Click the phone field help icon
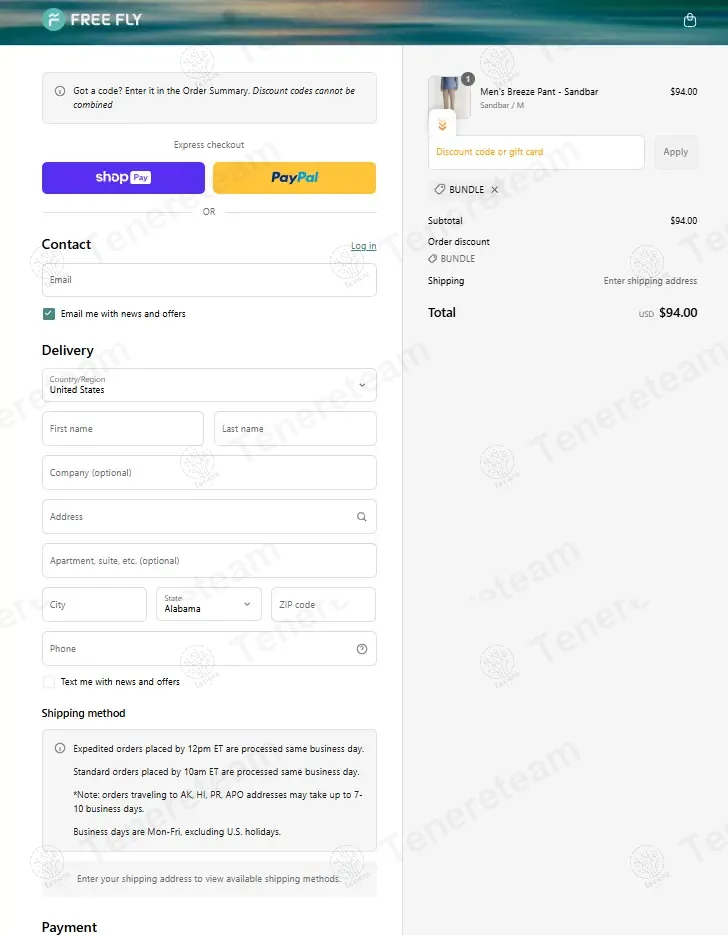 click(x=361, y=649)
